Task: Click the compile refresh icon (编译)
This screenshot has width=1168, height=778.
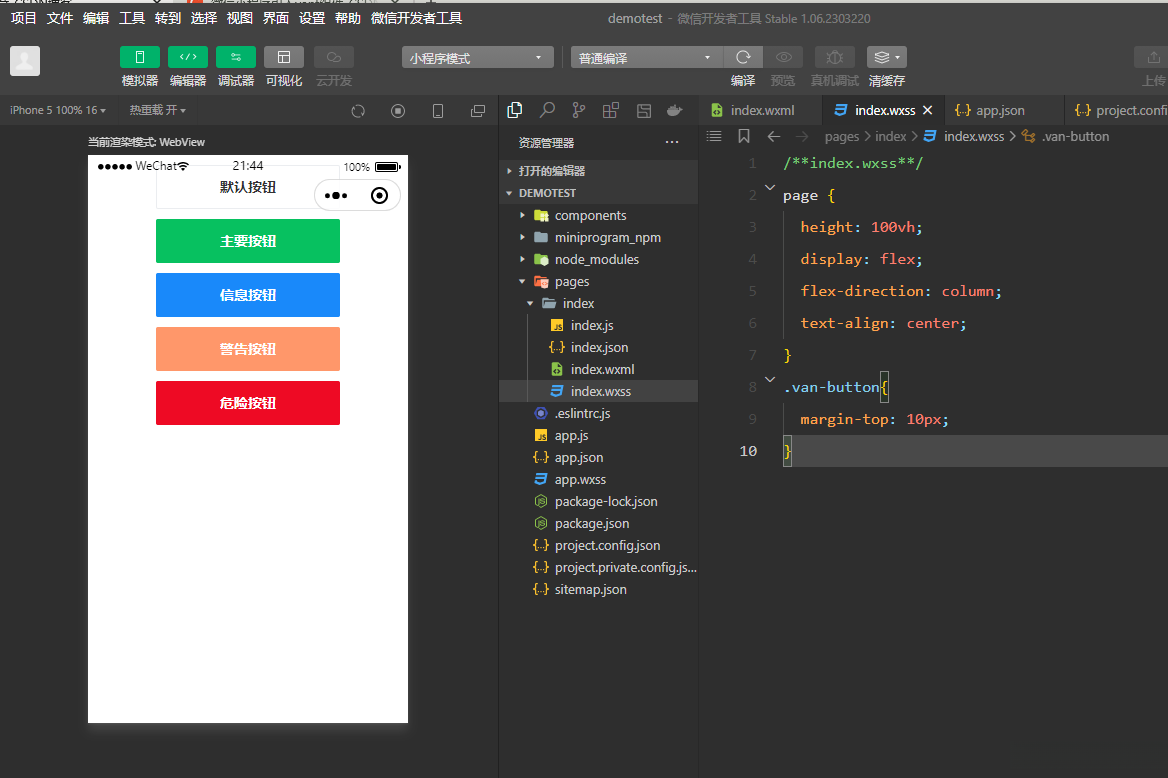Action: pyautogui.click(x=743, y=58)
